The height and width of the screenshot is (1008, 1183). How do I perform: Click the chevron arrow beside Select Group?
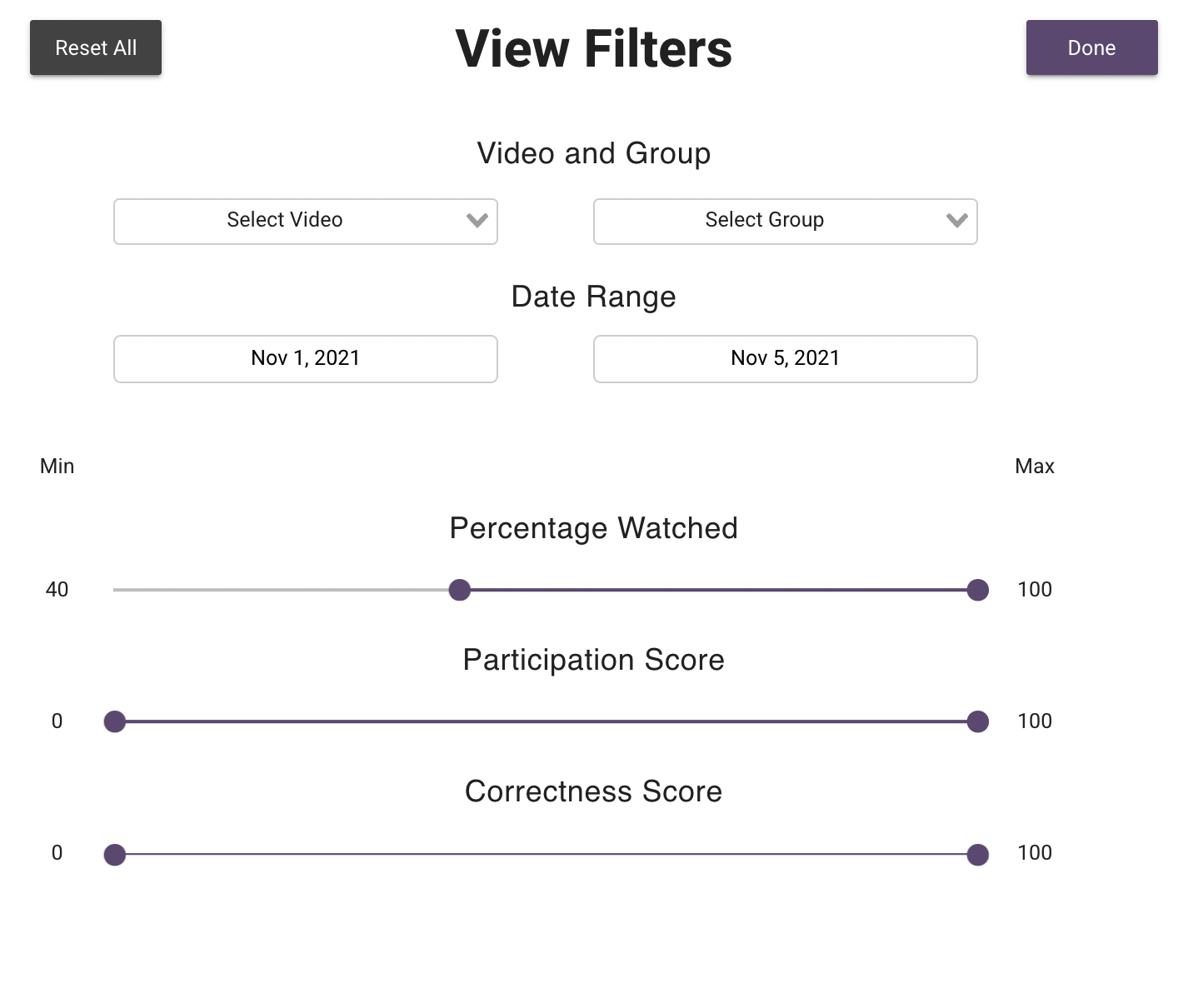[x=957, y=221]
